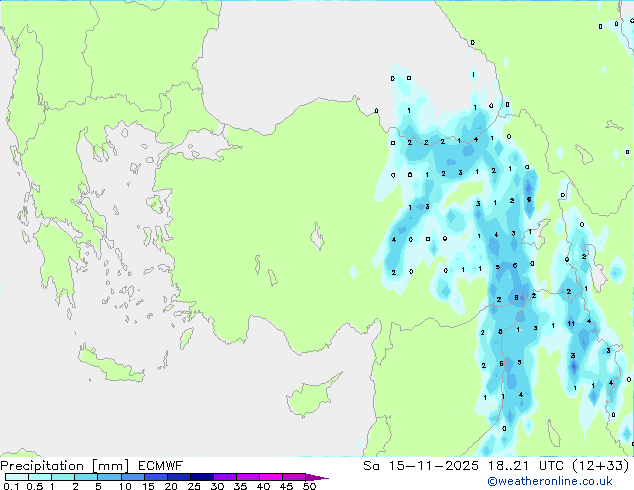Click the 5–10 mm legend swatch
This screenshot has height=490, width=634.
coord(109,477)
